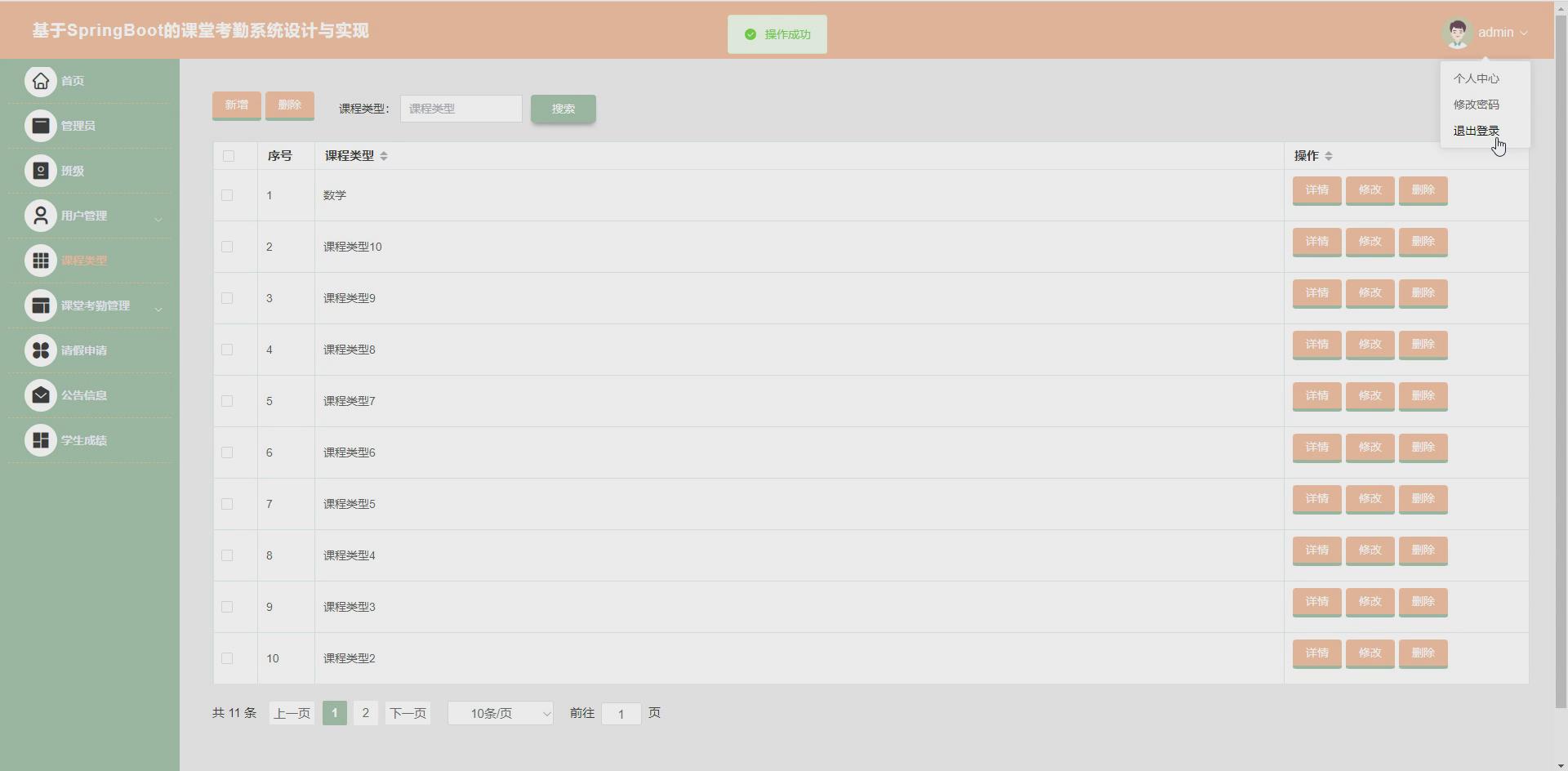Click the system title in header

coord(201,31)
